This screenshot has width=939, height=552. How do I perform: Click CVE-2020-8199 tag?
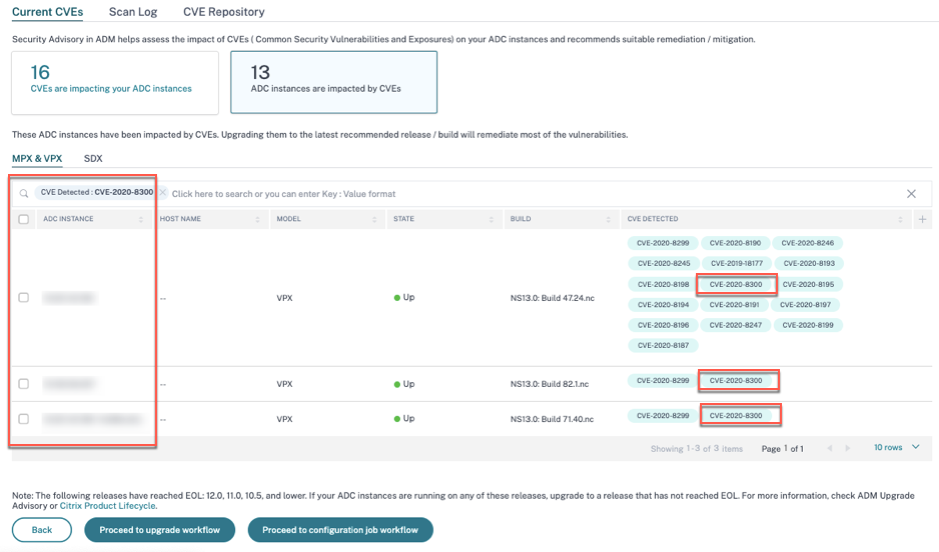(808, 325)
